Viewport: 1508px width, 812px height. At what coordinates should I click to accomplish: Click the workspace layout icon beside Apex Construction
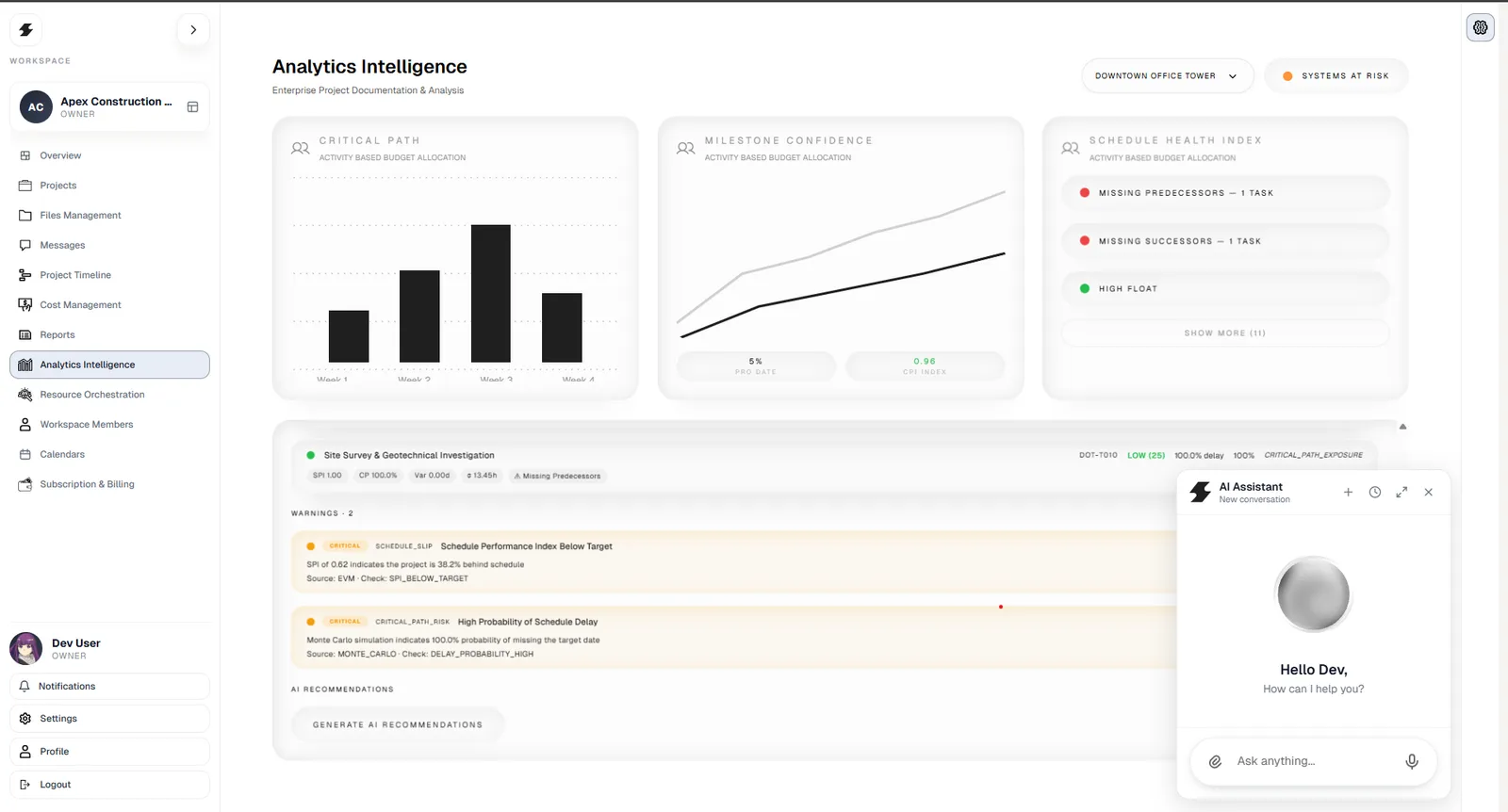click(192, 107)
